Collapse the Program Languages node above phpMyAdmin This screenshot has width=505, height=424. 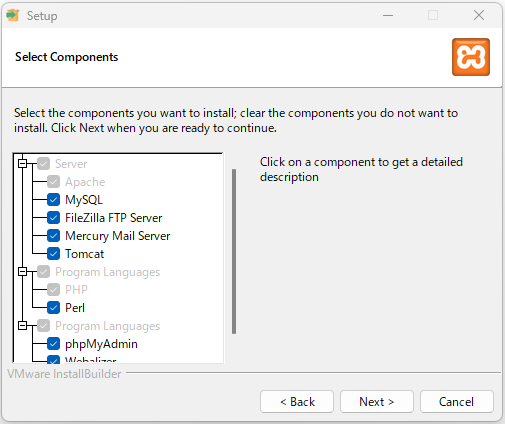[x=22, y=326]
